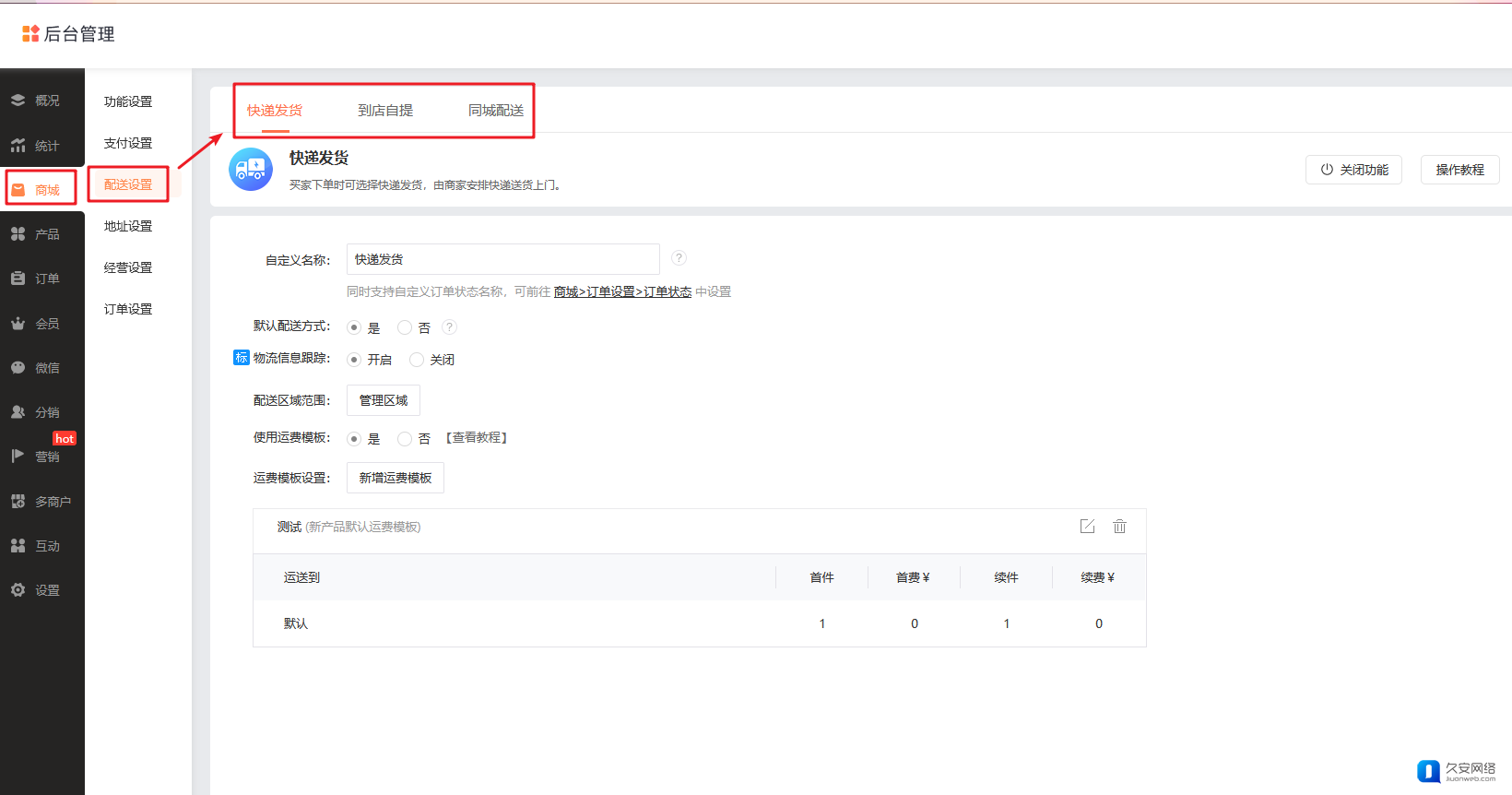Open 会员 members section in sidebar

point(42,324)
